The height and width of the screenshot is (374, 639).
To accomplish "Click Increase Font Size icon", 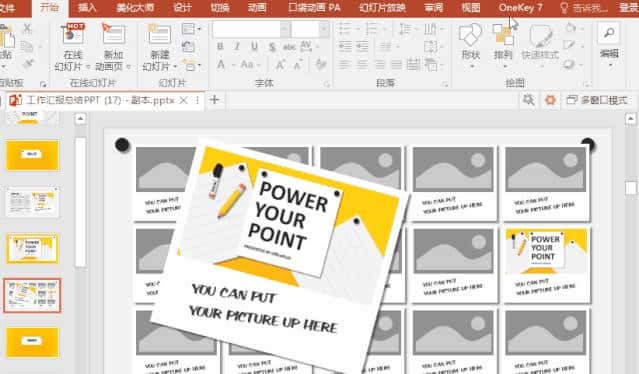I will click(x=280, y=64).
